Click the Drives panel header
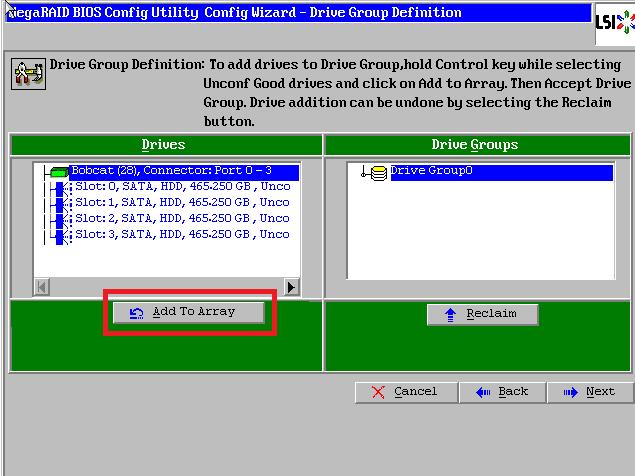 click(x=166, y=145)
